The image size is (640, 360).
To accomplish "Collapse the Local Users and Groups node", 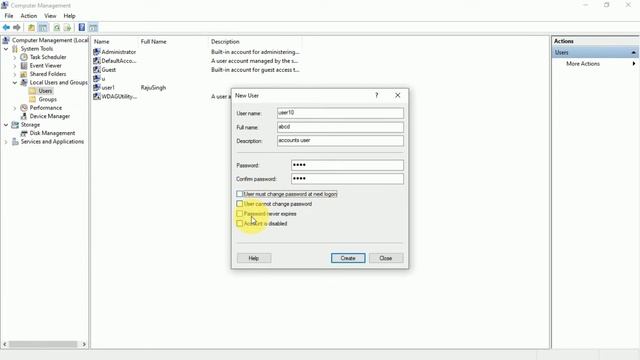I will coord(15,82).
